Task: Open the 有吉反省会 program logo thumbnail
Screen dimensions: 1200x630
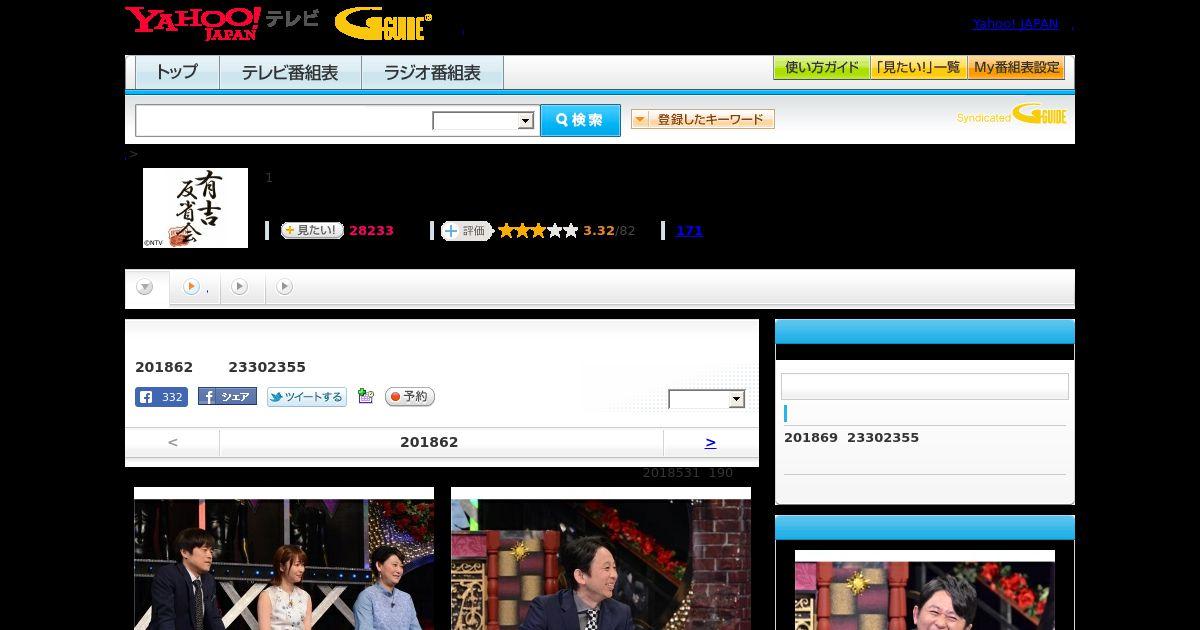Action: (195, 208)
